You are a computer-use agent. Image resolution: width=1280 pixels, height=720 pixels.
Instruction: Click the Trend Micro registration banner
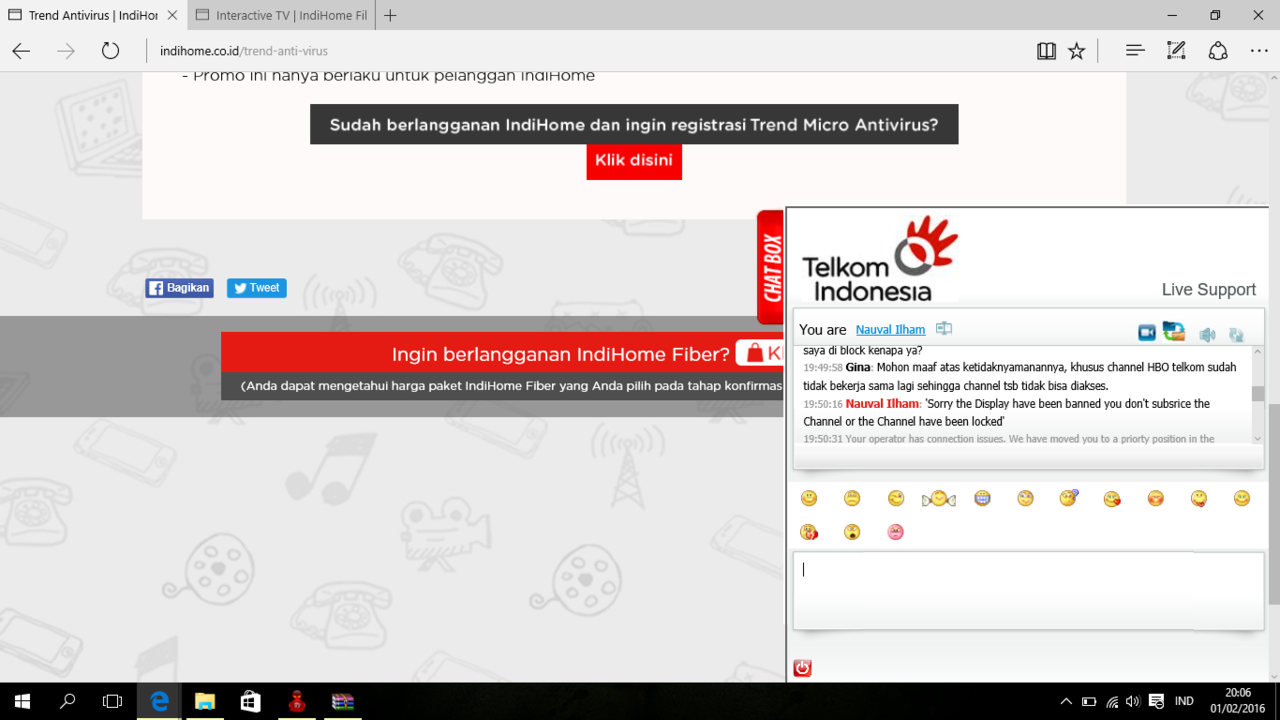(x=634, y=125)
